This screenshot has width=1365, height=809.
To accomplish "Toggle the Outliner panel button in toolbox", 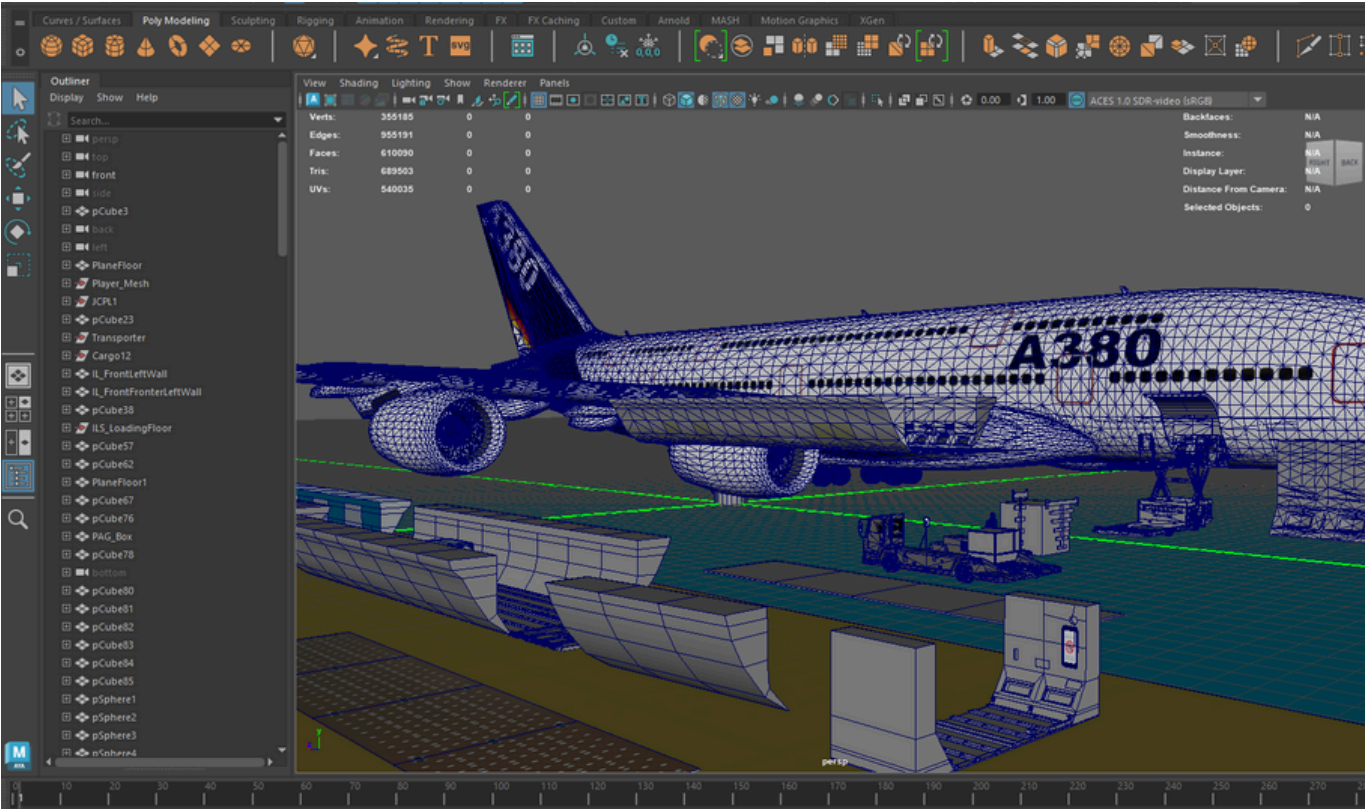I will [18, 476].
